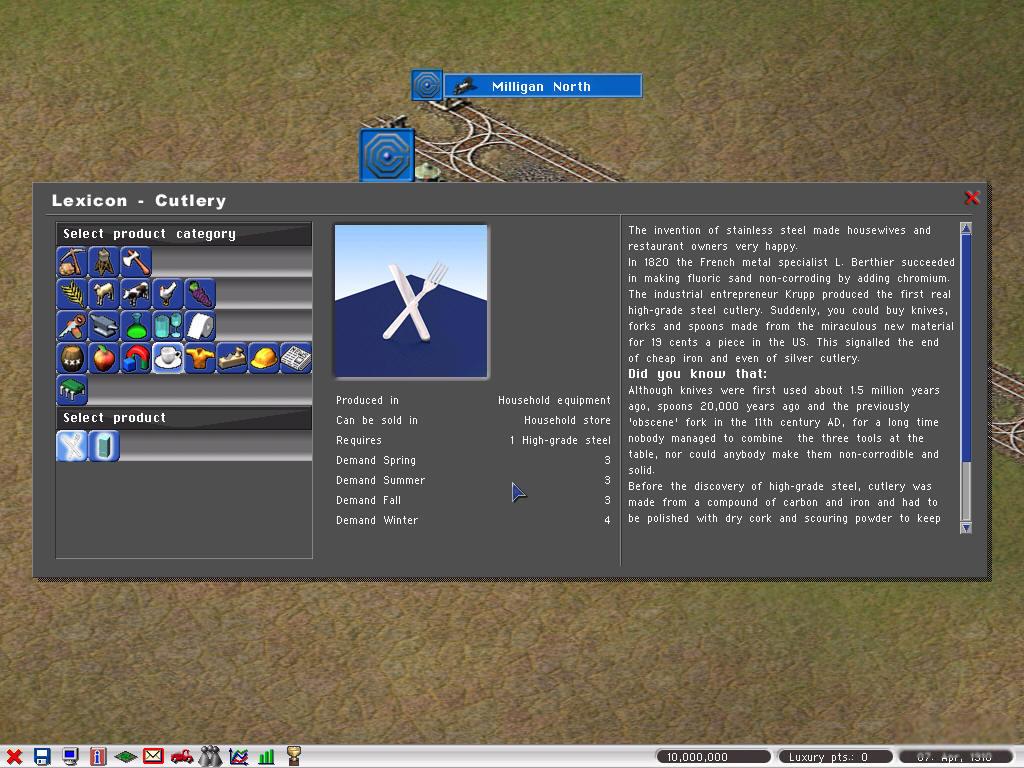Image resolution: width=1024 pixels, height=768 pixels.
Task: Select the glass block product icon
Action: (104, 446)
